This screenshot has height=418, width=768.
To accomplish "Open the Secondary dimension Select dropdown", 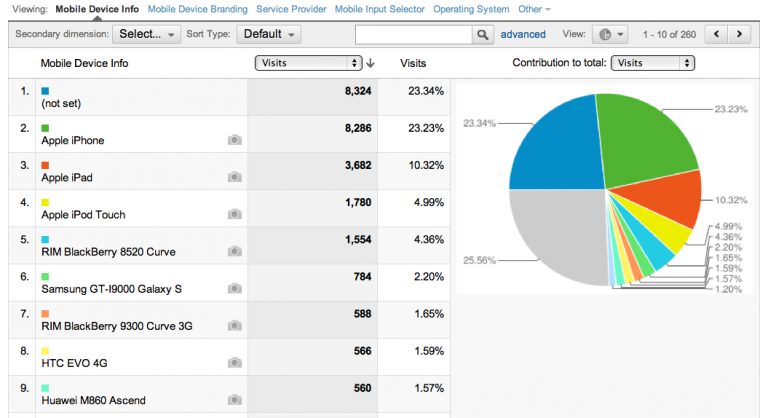I will [x=146, y=34].
